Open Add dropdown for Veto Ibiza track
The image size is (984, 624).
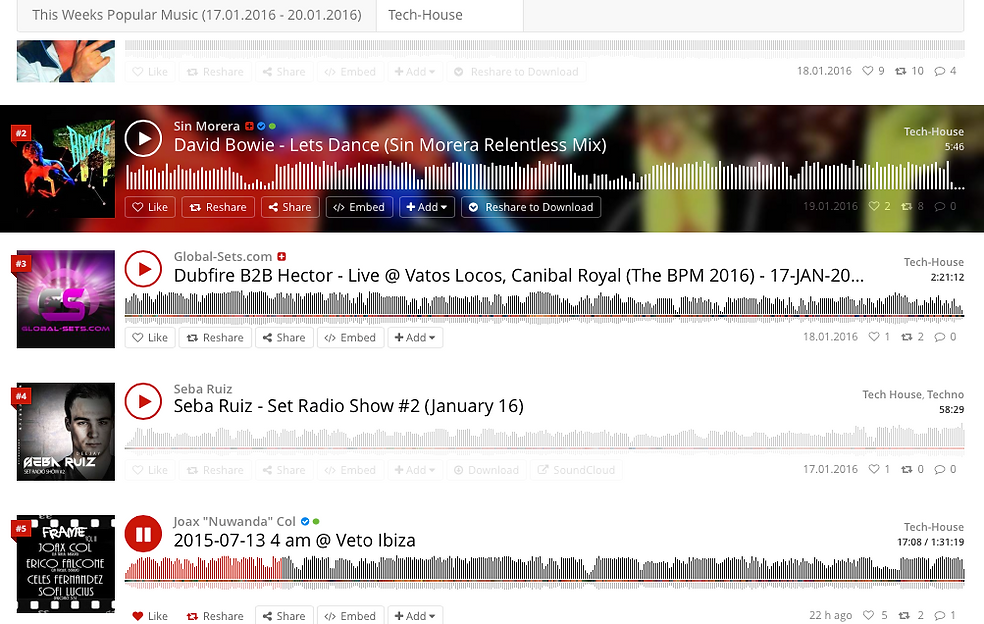tap(415, 616)
